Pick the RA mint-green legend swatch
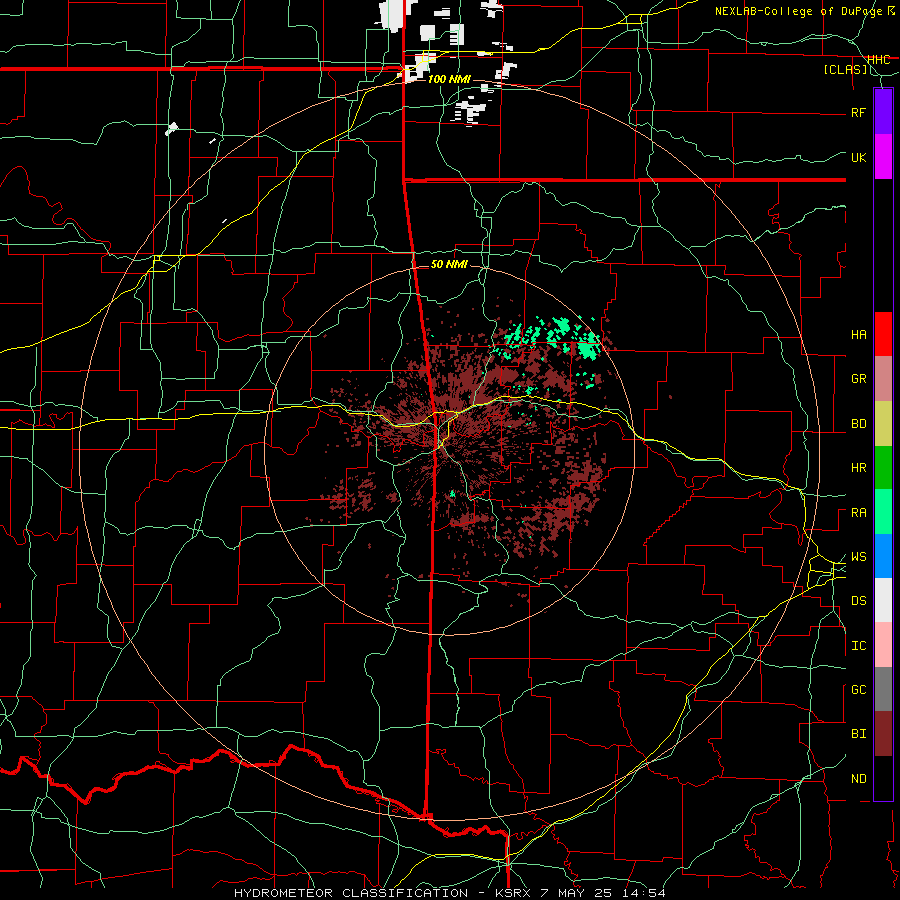900x900 pixels. [x=883, y=512]
